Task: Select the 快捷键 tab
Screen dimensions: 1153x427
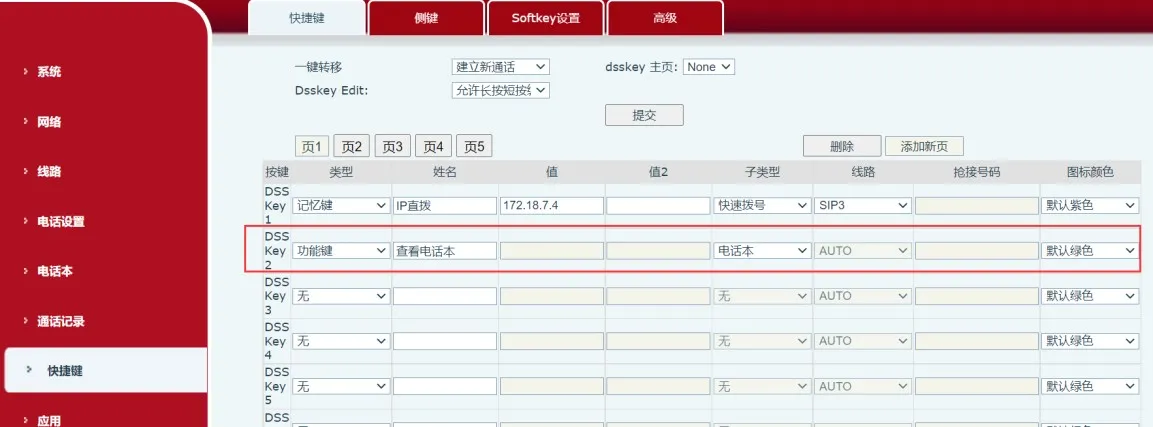Action: (306, 18)
